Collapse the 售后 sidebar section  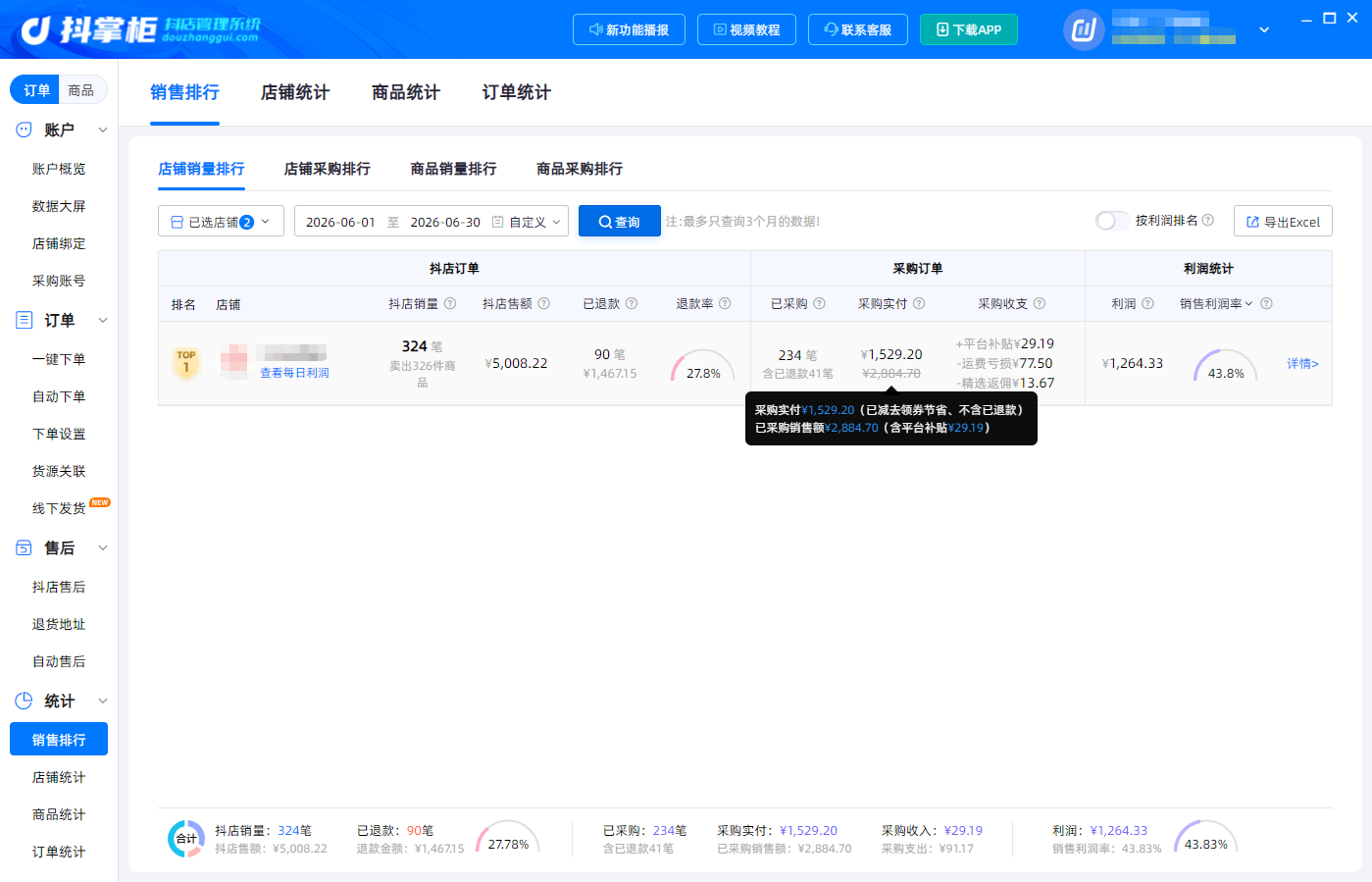click(103, 547)
